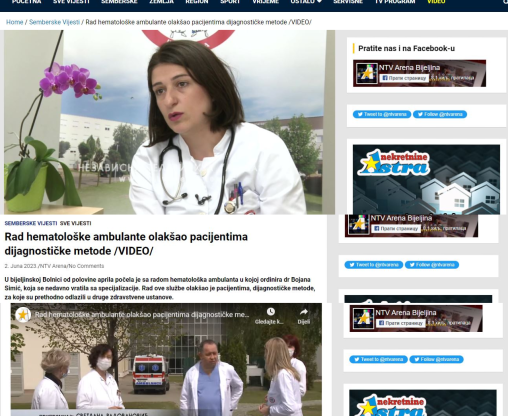Go to SEMBERSKE in the navigation bar
Image resolution: width=508 pixels, height=416 pixels.
point(119,2)
